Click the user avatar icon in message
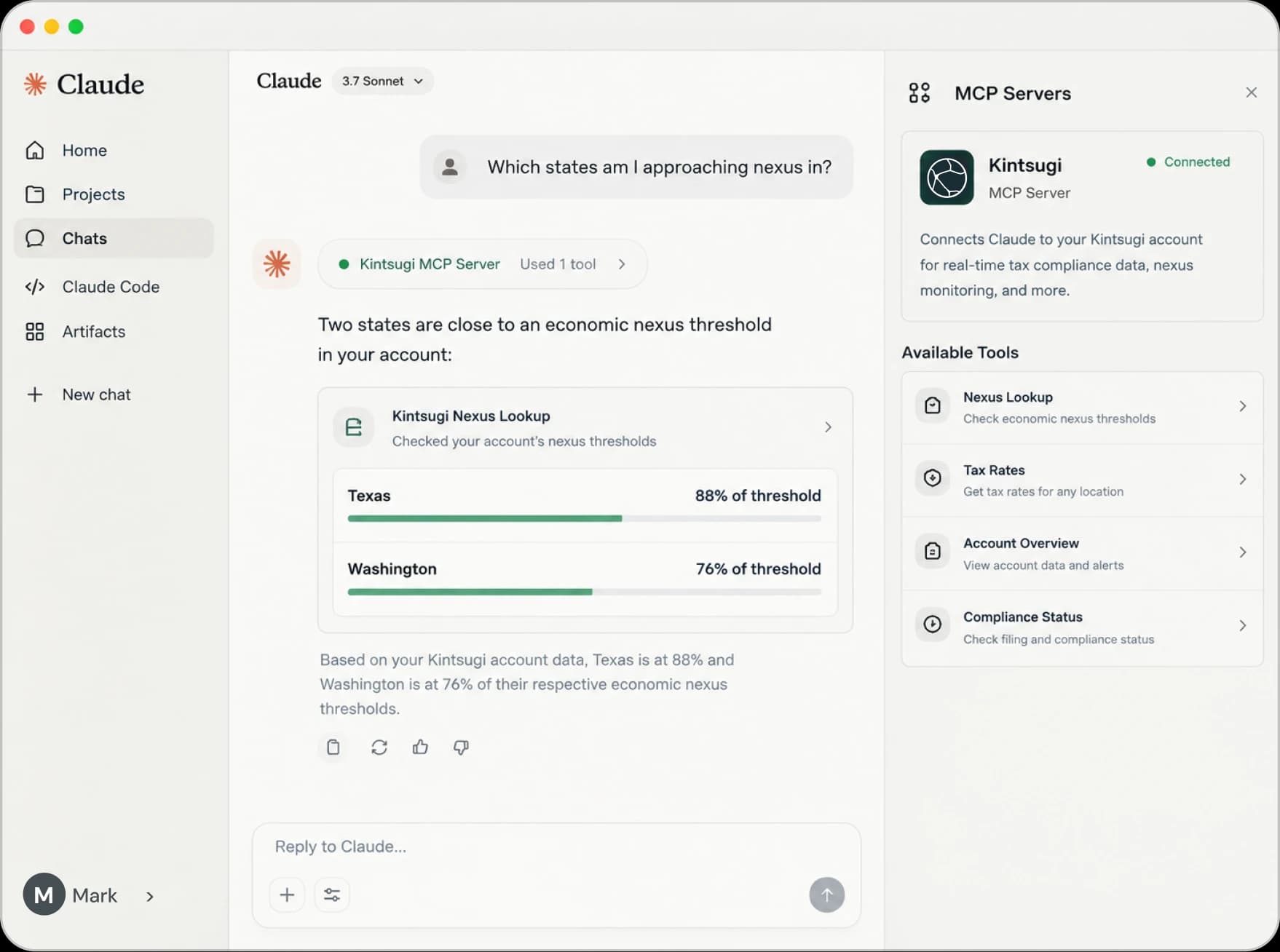1280x952 pixels. point(450,167)
